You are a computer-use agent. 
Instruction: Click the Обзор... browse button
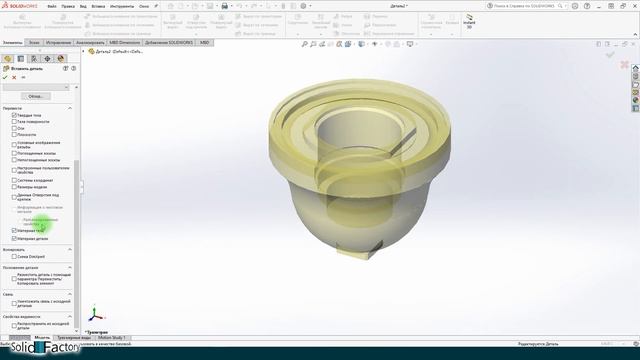[36, 96]
